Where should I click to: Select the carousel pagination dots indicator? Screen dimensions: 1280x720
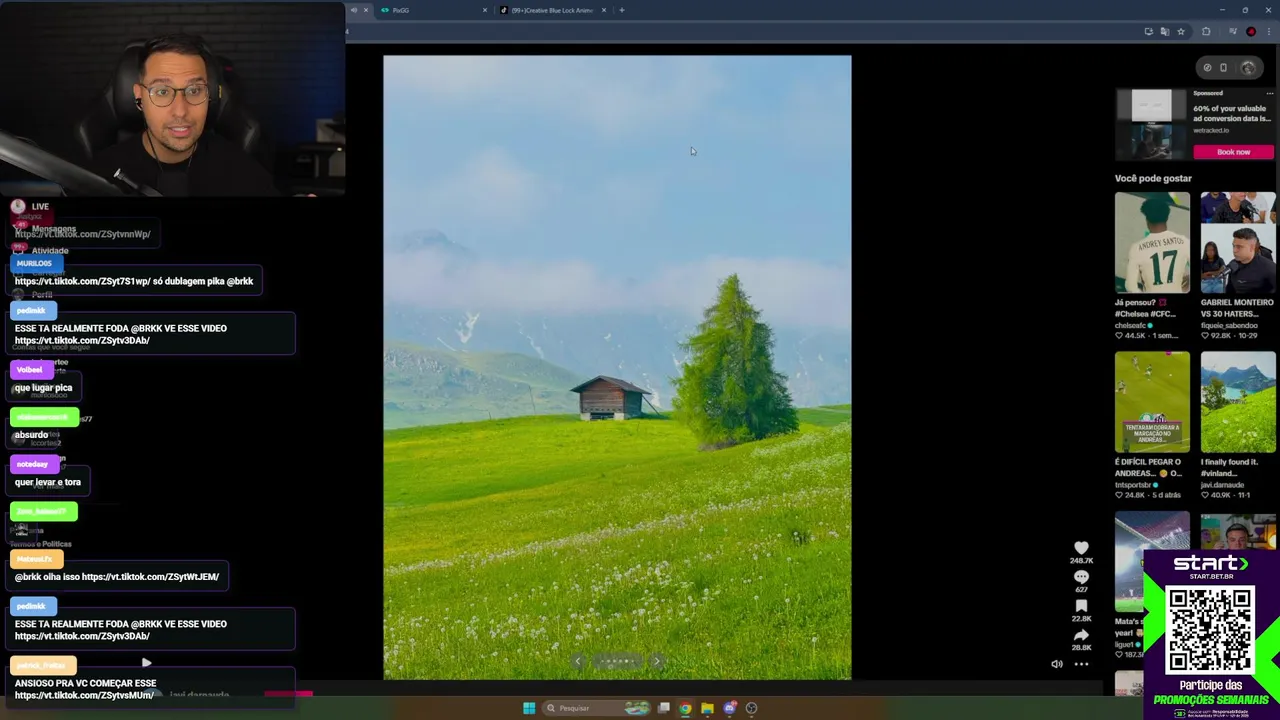pyautogui.click(x=617, y=661)
